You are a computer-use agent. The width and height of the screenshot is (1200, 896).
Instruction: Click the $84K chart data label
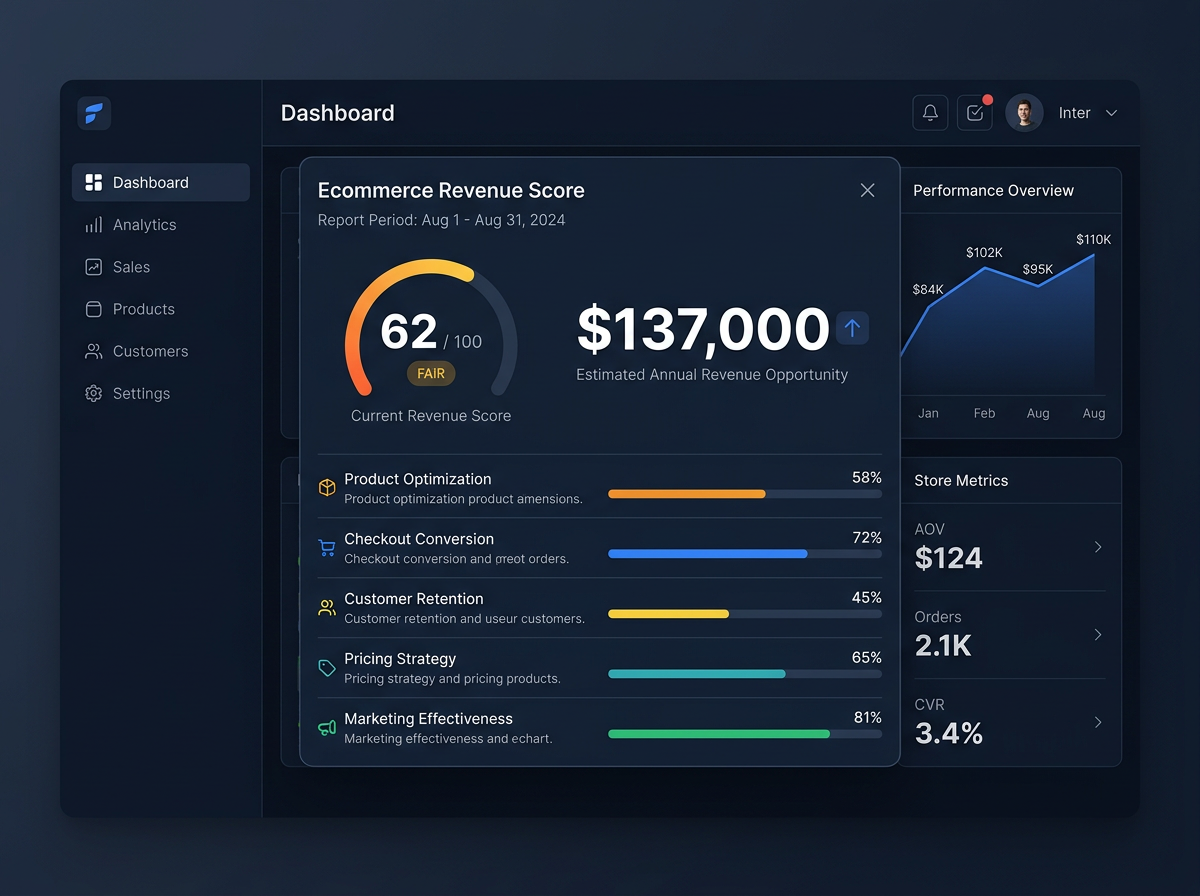pos(928,290)
